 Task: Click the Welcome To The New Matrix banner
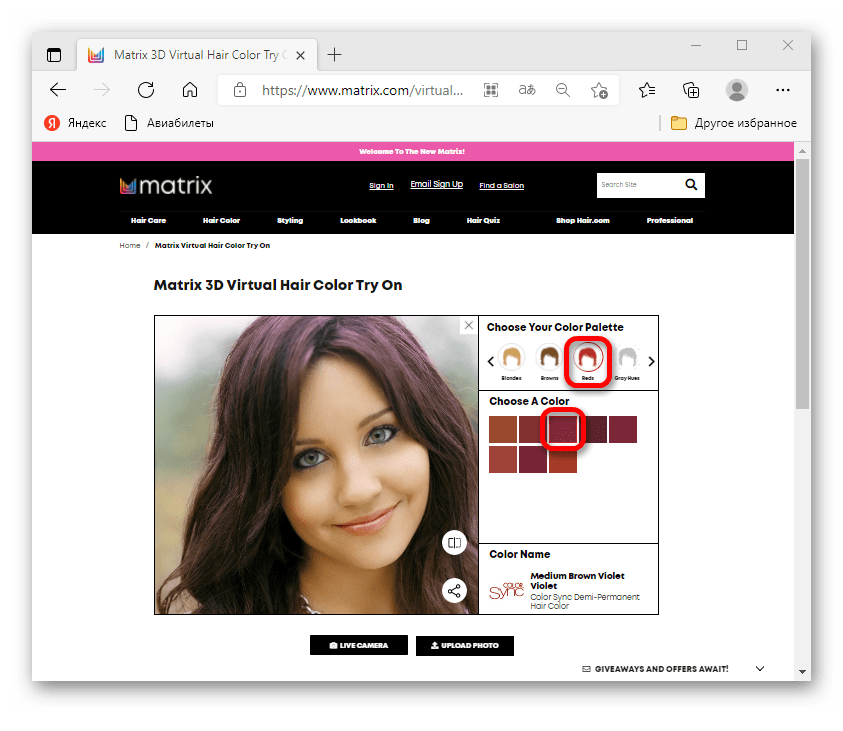point(412,152)
